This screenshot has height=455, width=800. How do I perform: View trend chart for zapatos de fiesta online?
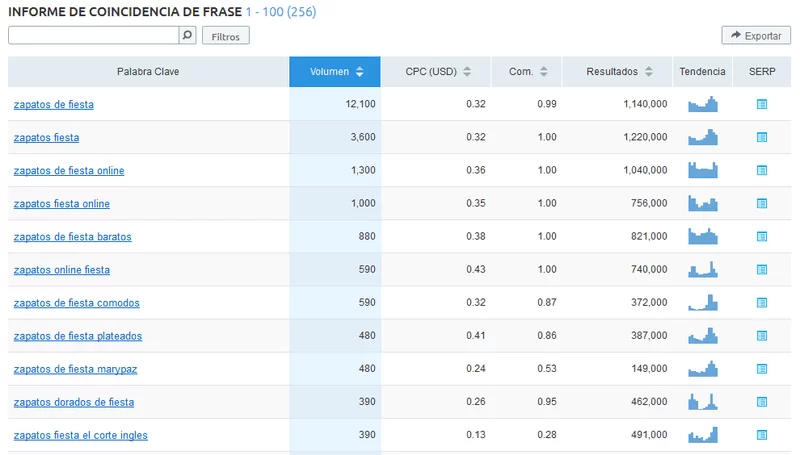[x=703, y=170]
